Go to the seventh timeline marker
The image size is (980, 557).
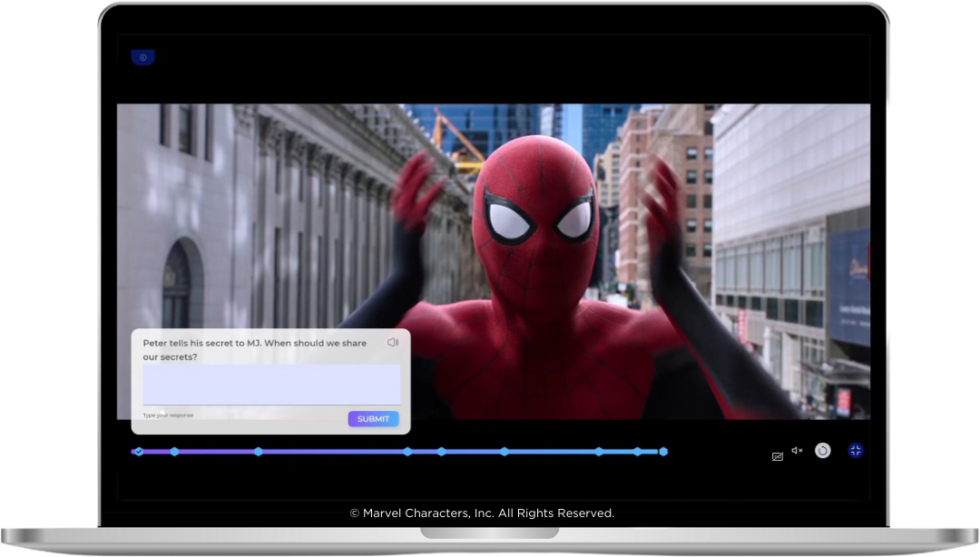(x=599, y=452)
